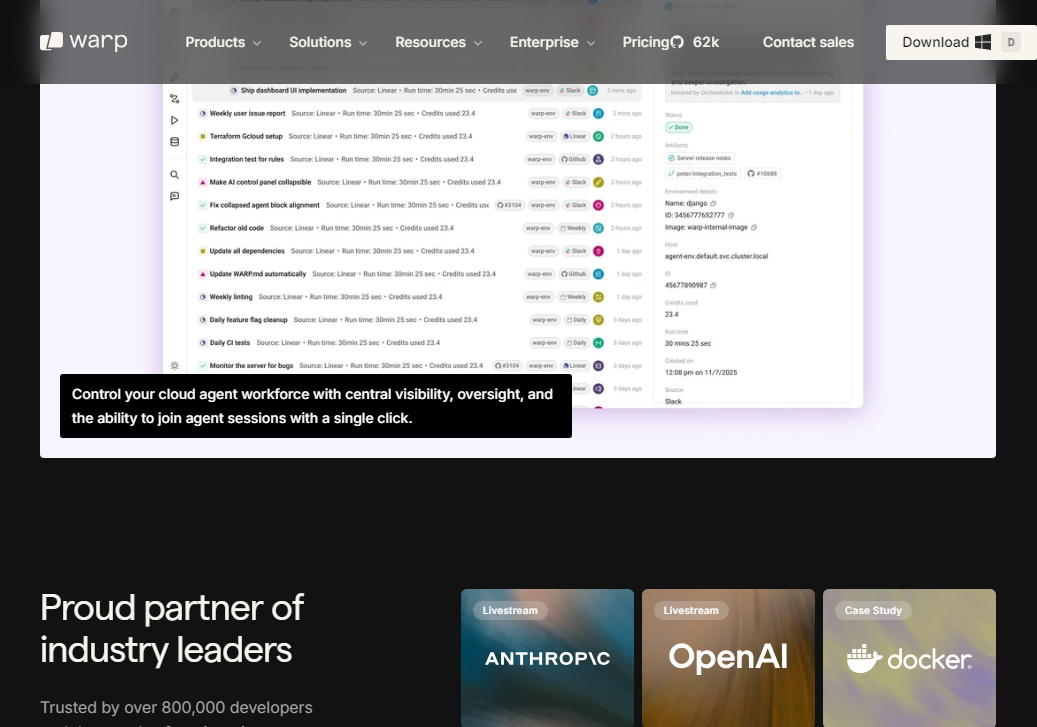The image size is (1037, 727).
Task: Select the Daily feature flag cleanup row
Action: (416, 320)
